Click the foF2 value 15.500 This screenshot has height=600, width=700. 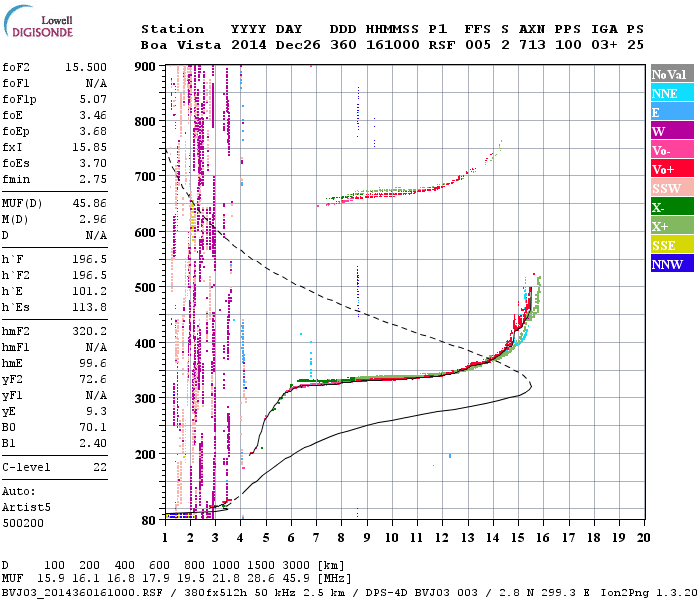coord(86,67)
